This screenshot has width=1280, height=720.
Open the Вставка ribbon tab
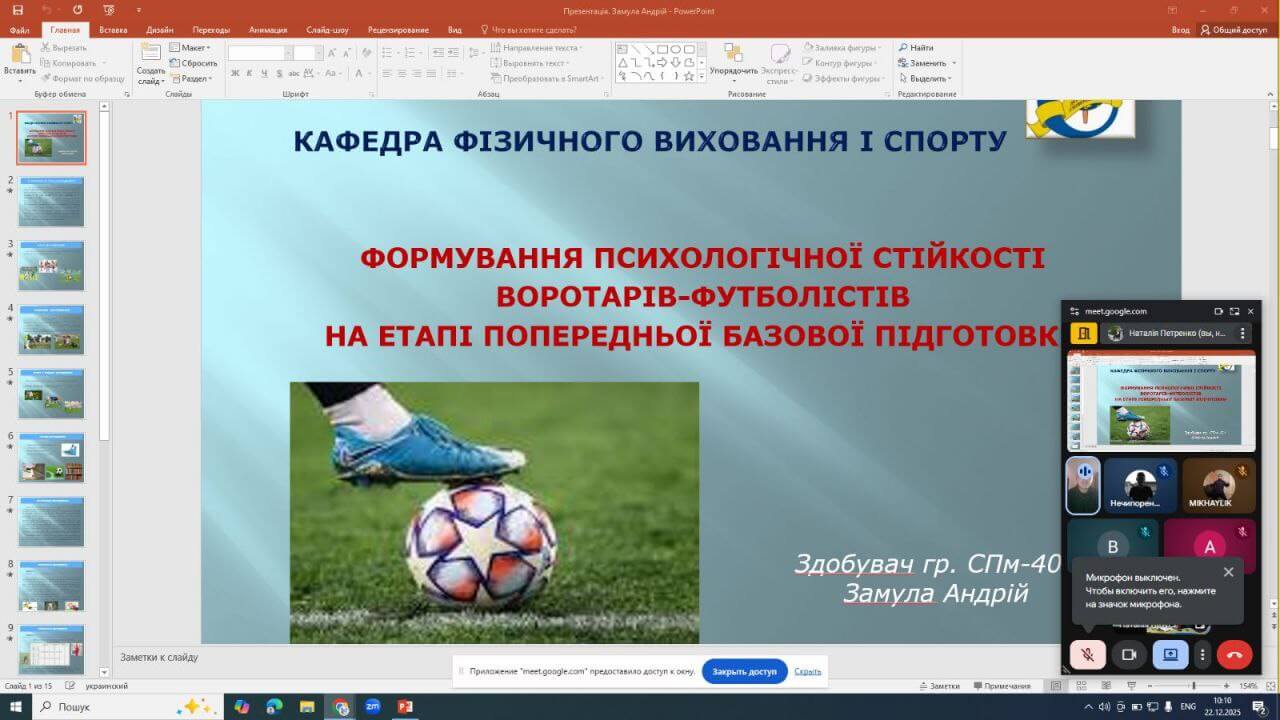pyautogui.click(x=113, y=30)
